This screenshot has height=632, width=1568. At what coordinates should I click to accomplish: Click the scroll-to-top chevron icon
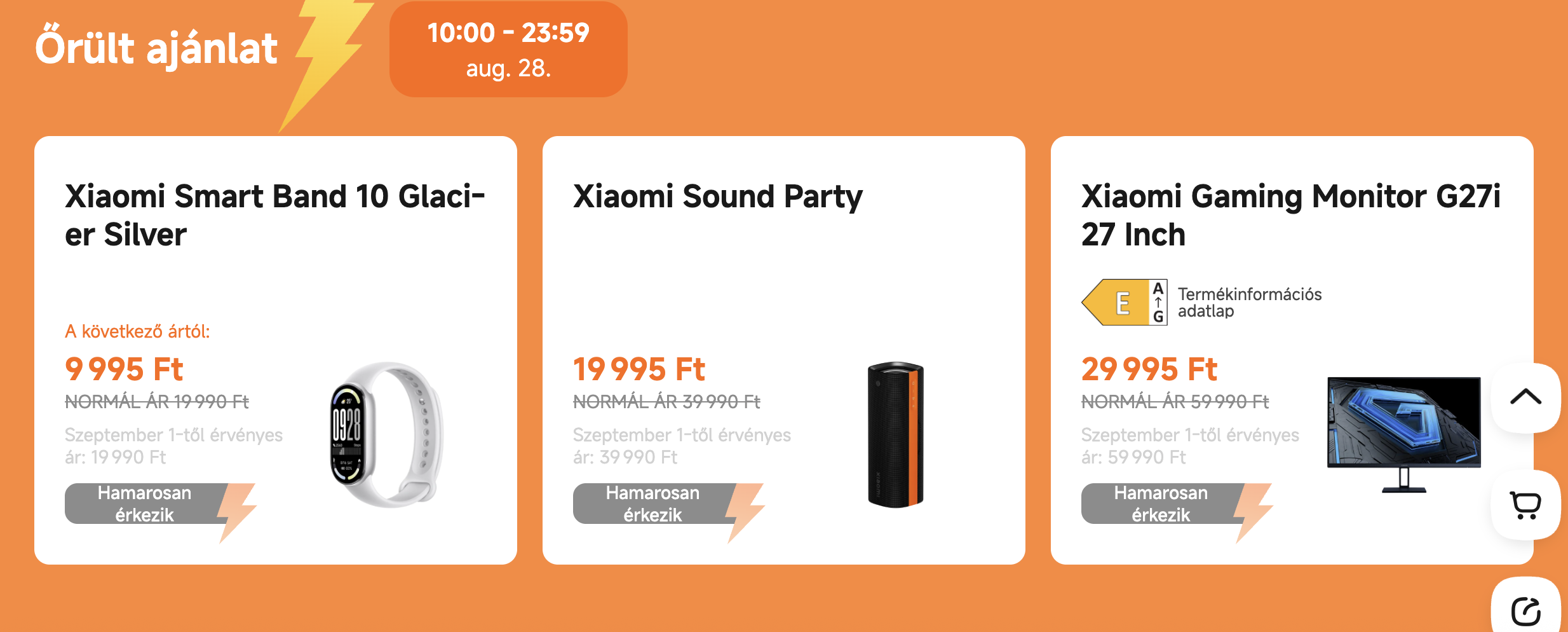pyautogui.click(x=1525, y=397)
